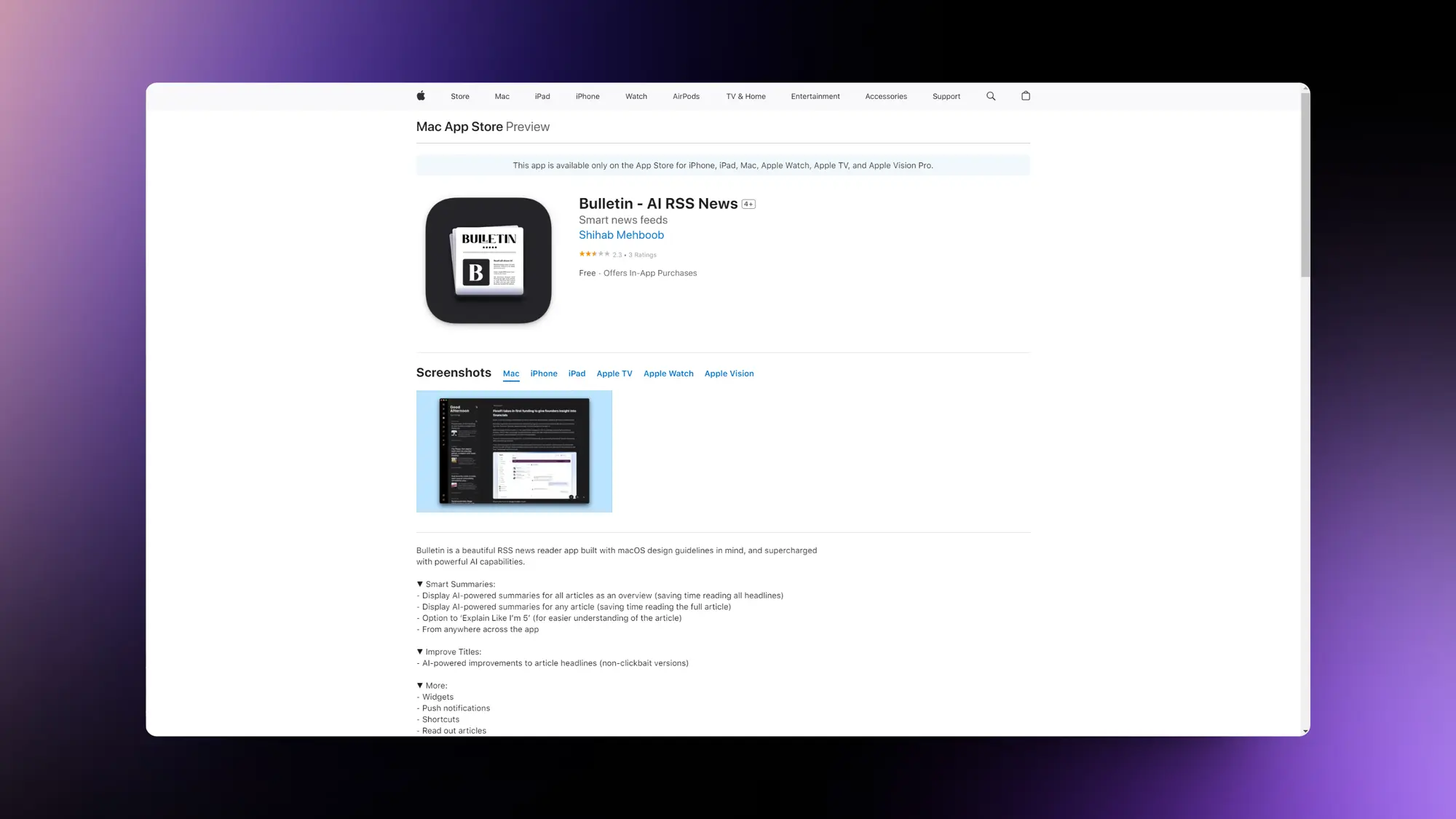Click the 'Push notifications' list line
Image resolution: width=1456 pixels, height=819 pixels.
454,708
